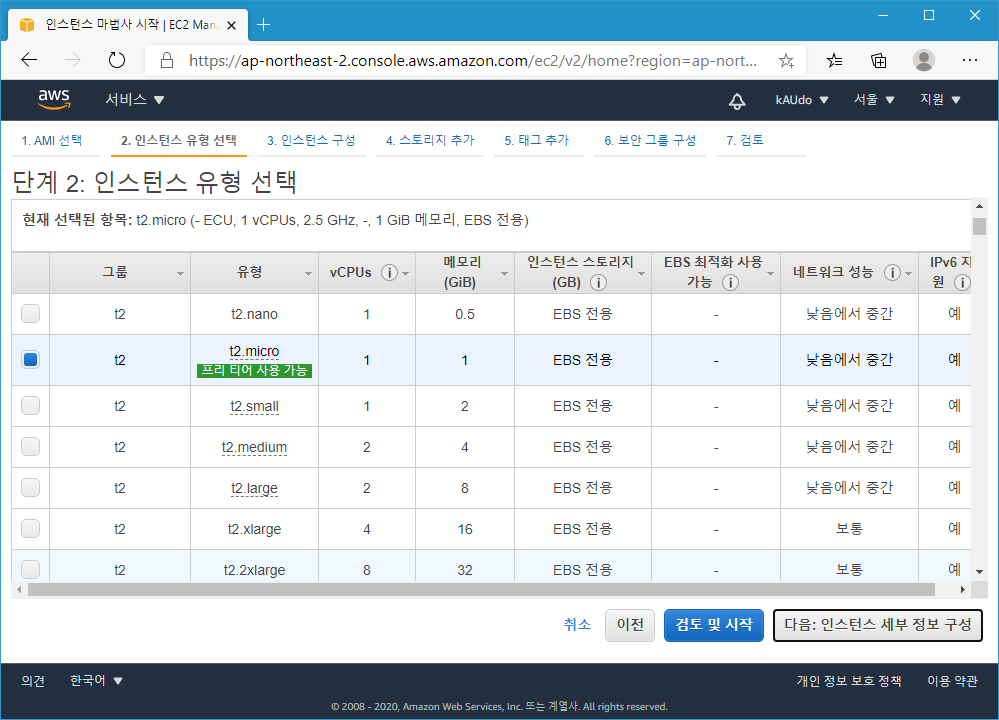The width and height of the screenshot is (999, 720).
Task: Open the 개인 정보 보호 정책 link
Action: pos(849,681)
